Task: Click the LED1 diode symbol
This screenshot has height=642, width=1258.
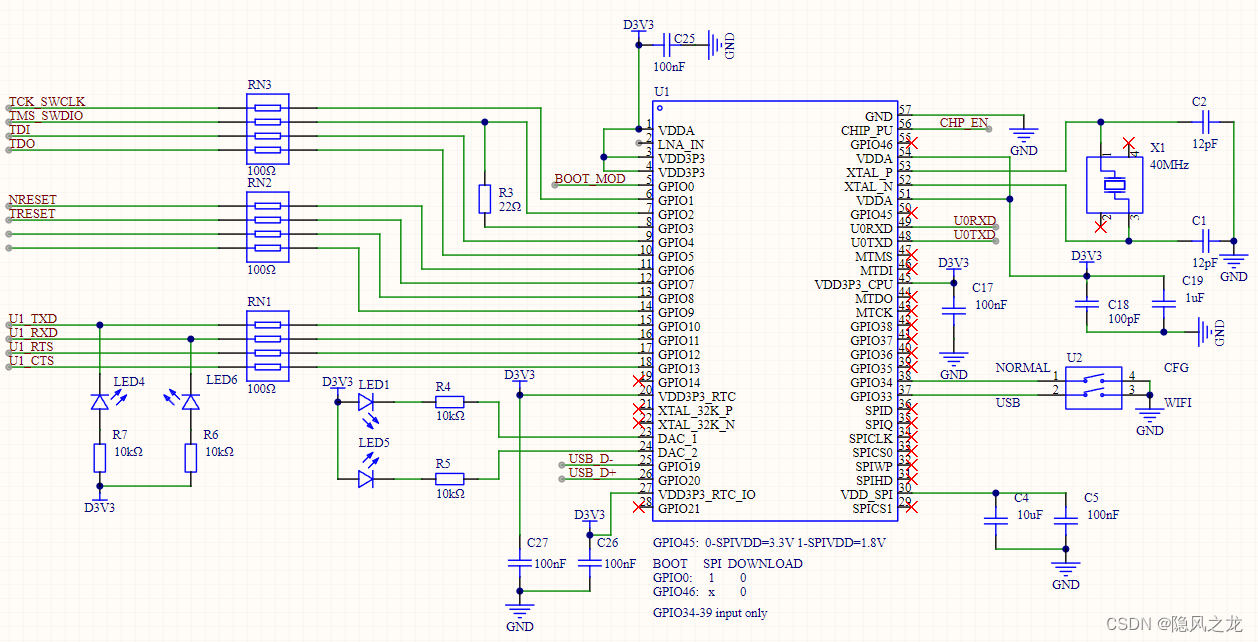Action: pos(365,401)
